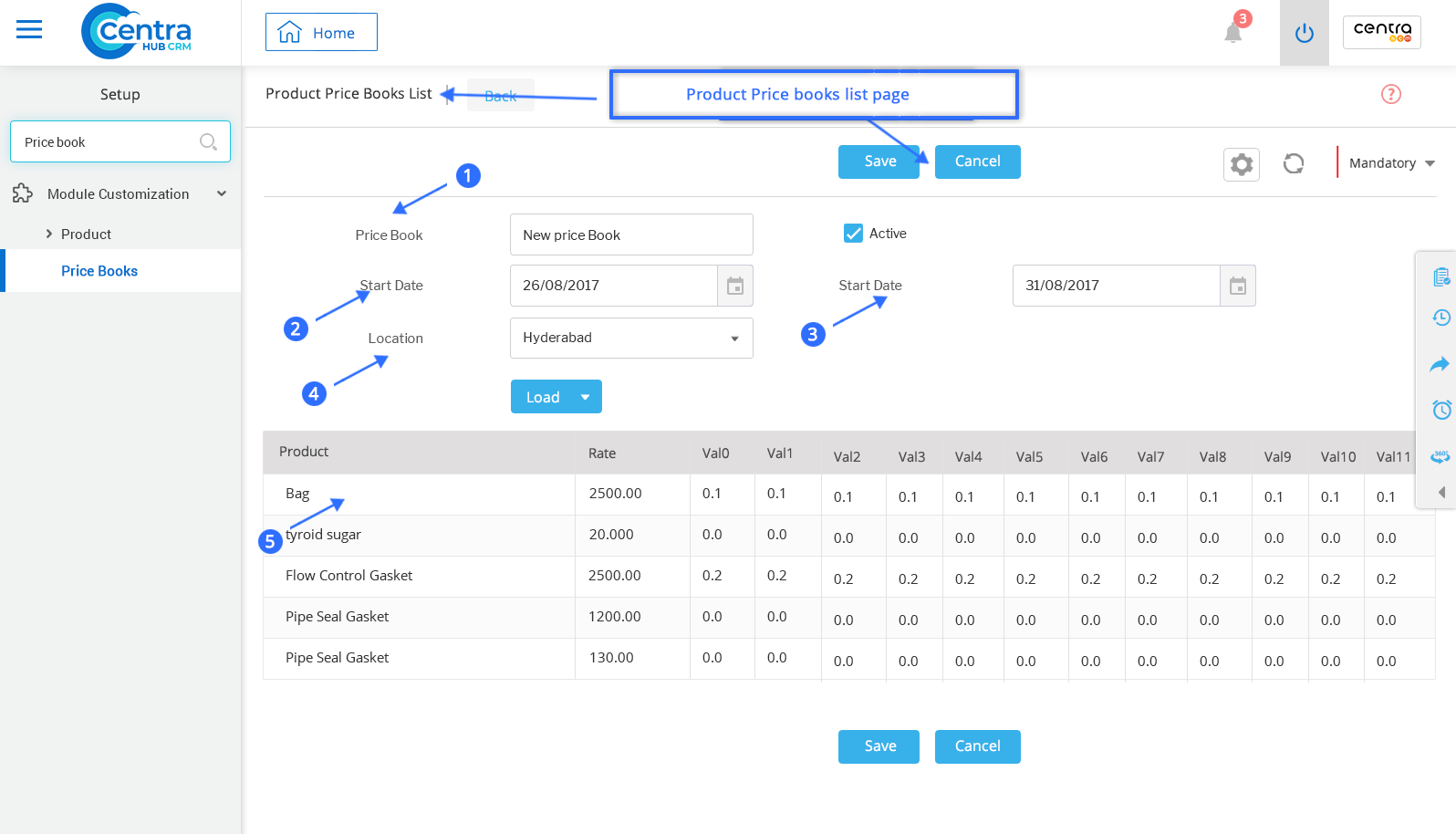The height and width of the screenshot is (834, 1456).
Task: Open the notifications bell
Action: 1233,33
